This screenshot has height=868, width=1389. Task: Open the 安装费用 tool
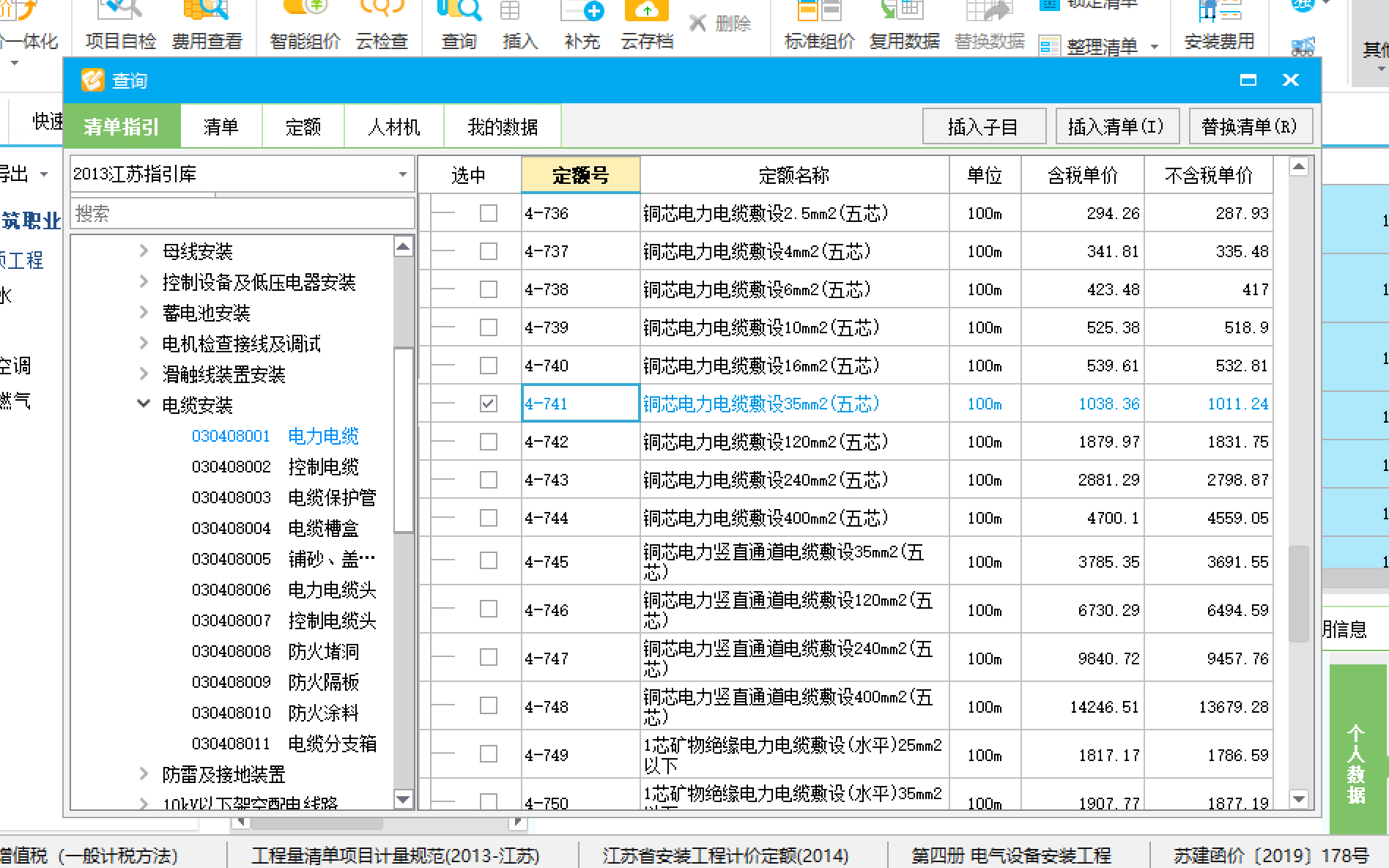pos(1219,26)
